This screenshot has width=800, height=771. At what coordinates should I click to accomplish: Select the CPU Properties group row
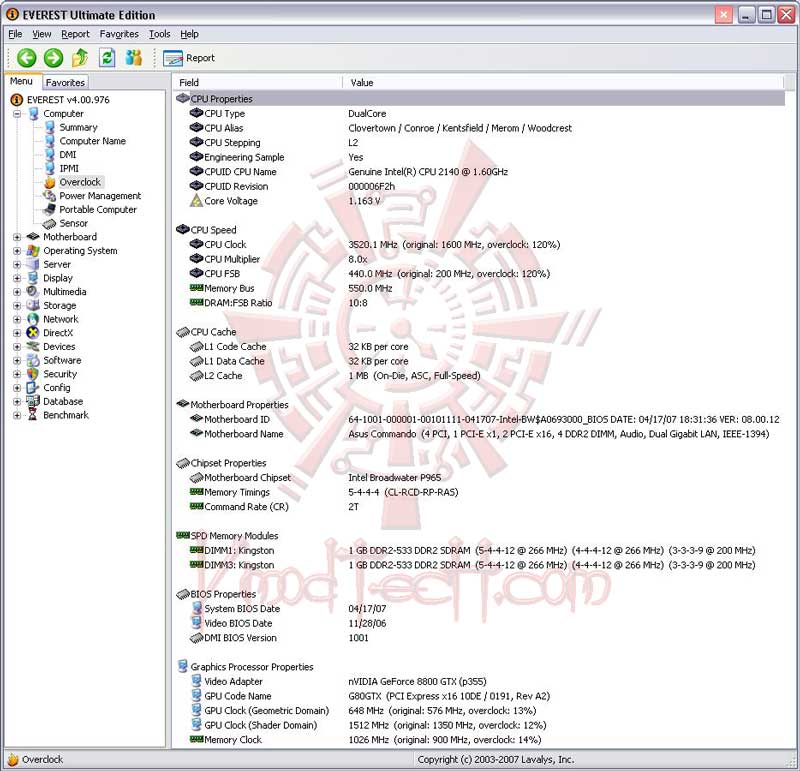(480, 99)
